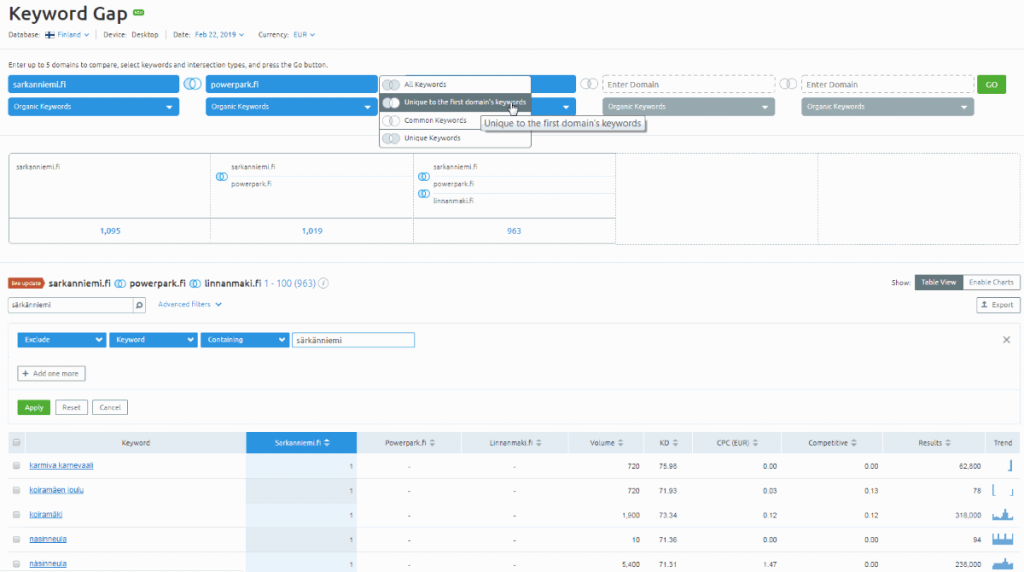Click the filter text field containing särkänniemi
The image size is (1024, 572).
pos(352,340)
